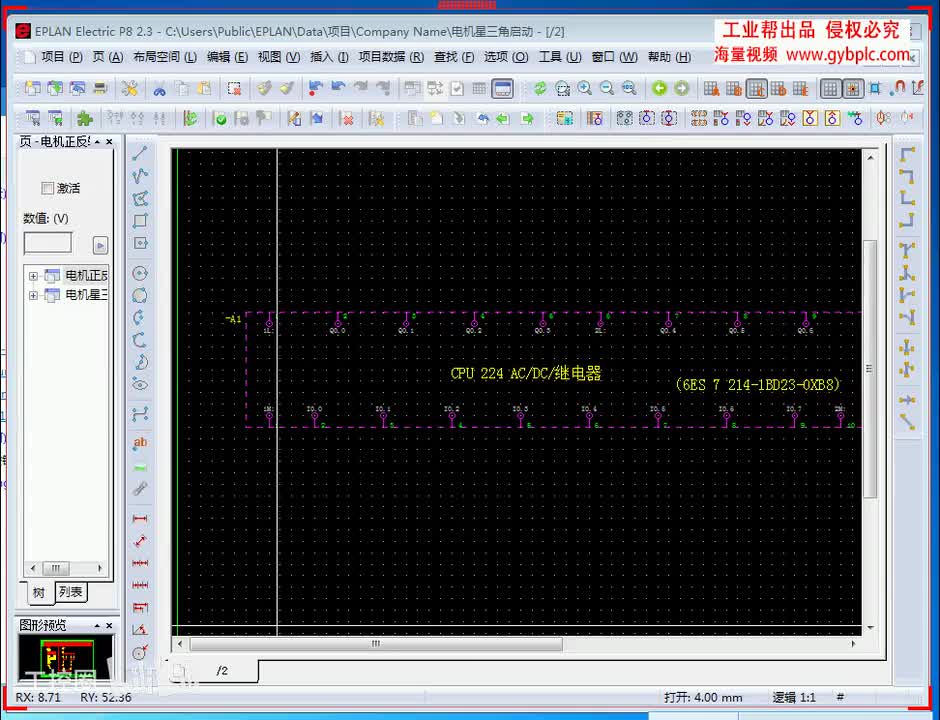Screen dimensions: 940x720
Task: Toggle grid display button
Action: click(x=830, y=89)
